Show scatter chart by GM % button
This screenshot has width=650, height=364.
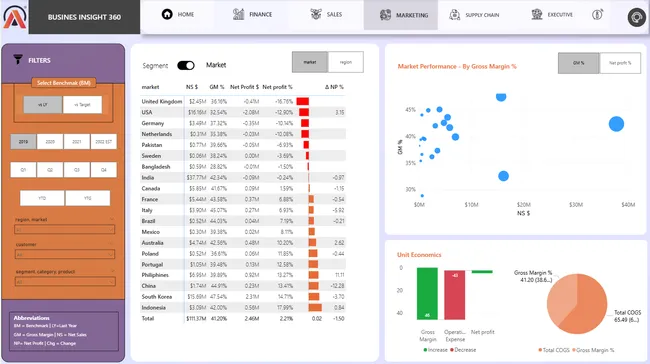pyautogui.click(x=579, y=63)
